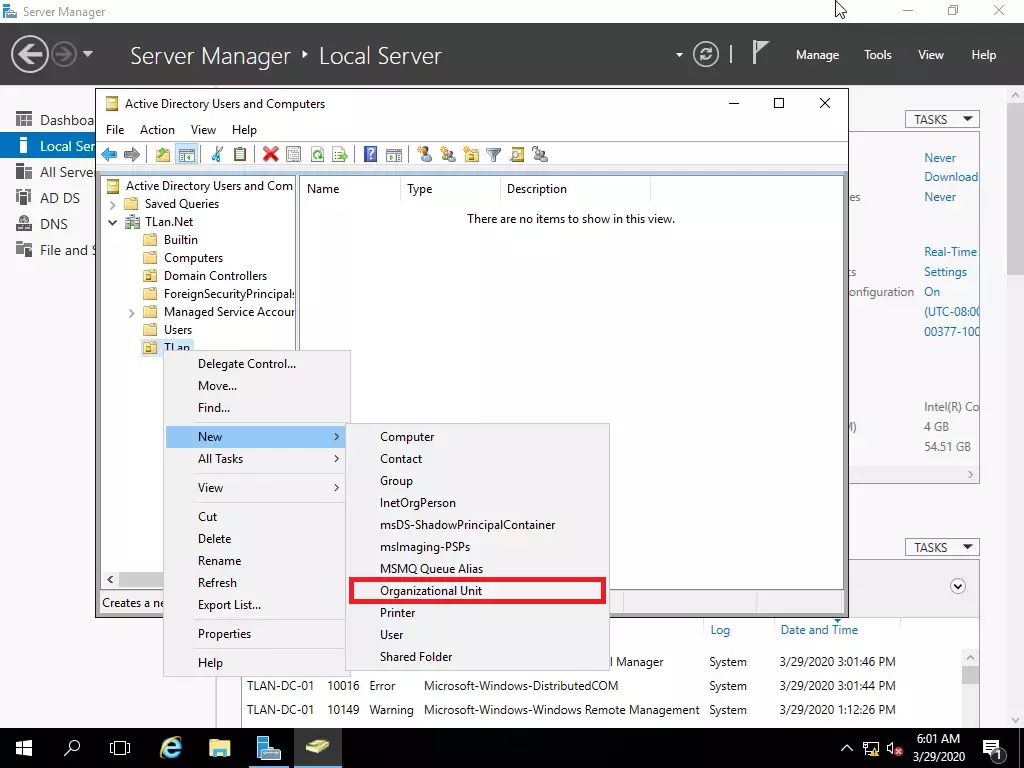Choose Delegate Control from context menu

click(247, 364)
